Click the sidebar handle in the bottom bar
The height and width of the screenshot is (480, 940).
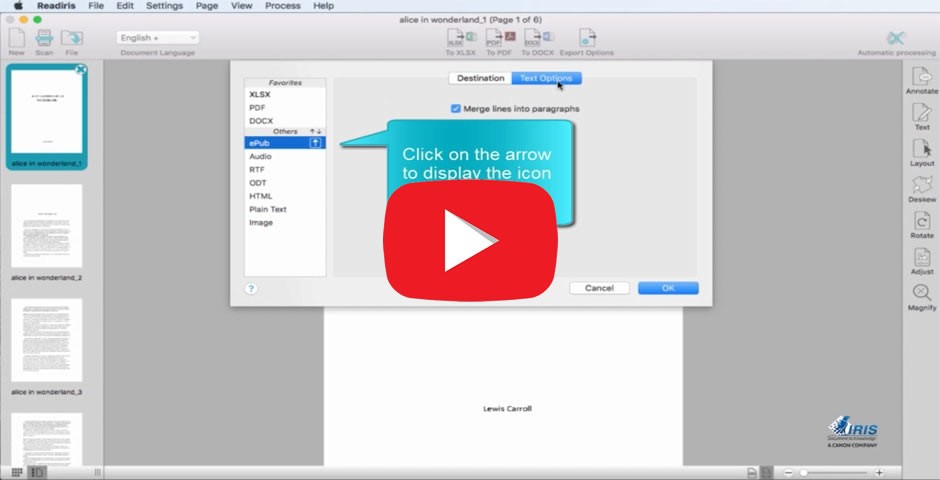click(x=98, y=473)
